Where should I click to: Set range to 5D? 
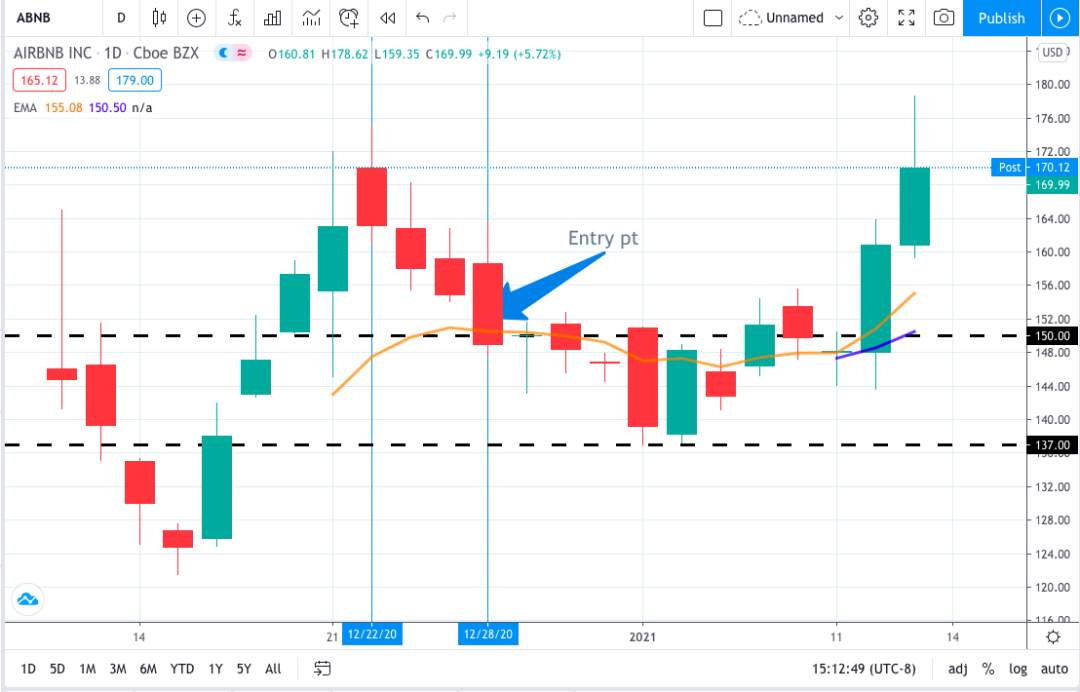click(57, 669)
